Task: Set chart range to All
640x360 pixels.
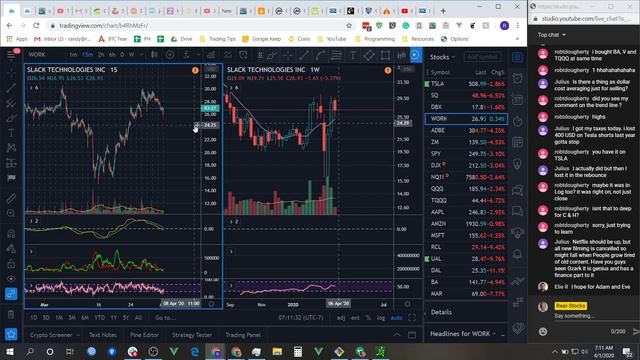Action: [138, 318]
